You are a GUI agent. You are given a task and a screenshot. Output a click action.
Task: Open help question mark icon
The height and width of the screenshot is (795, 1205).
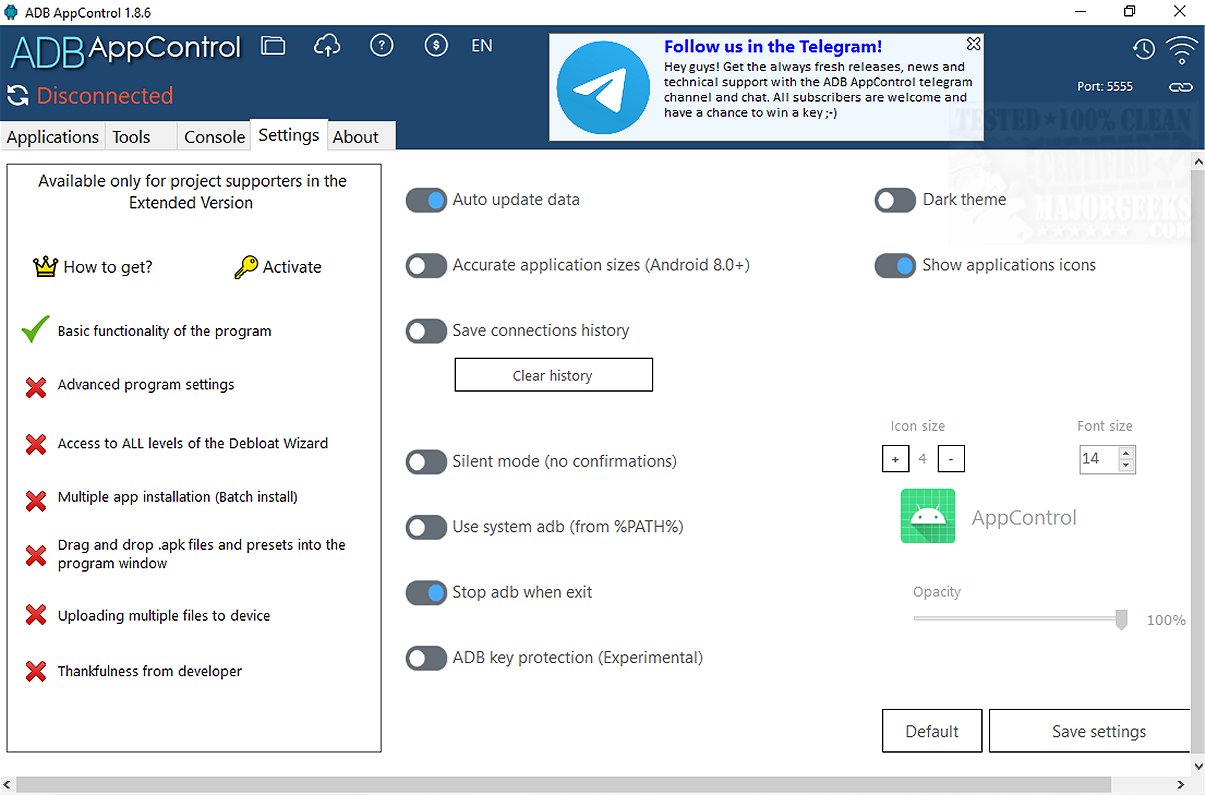[381, 46]
